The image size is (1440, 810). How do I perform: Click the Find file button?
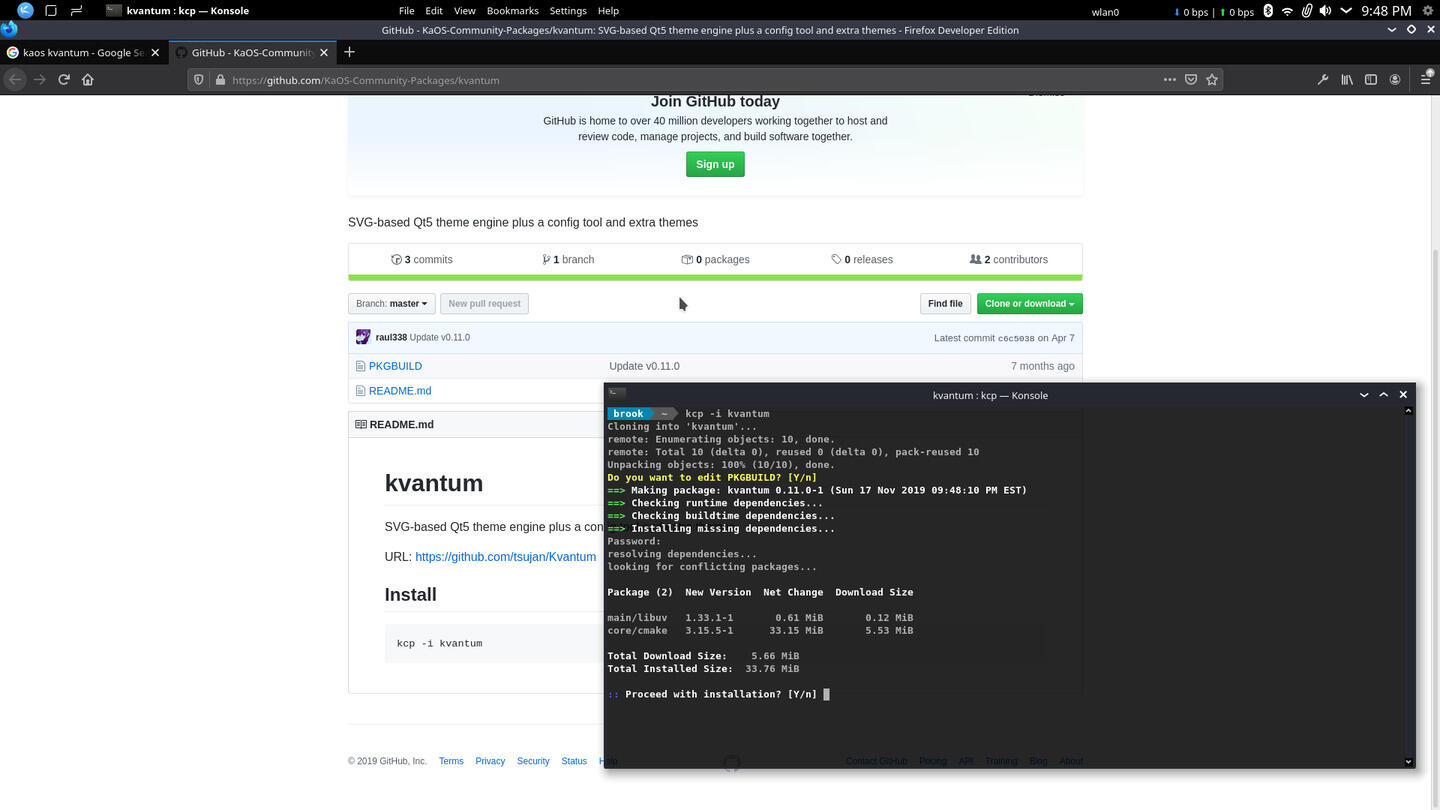pos(945,303)
